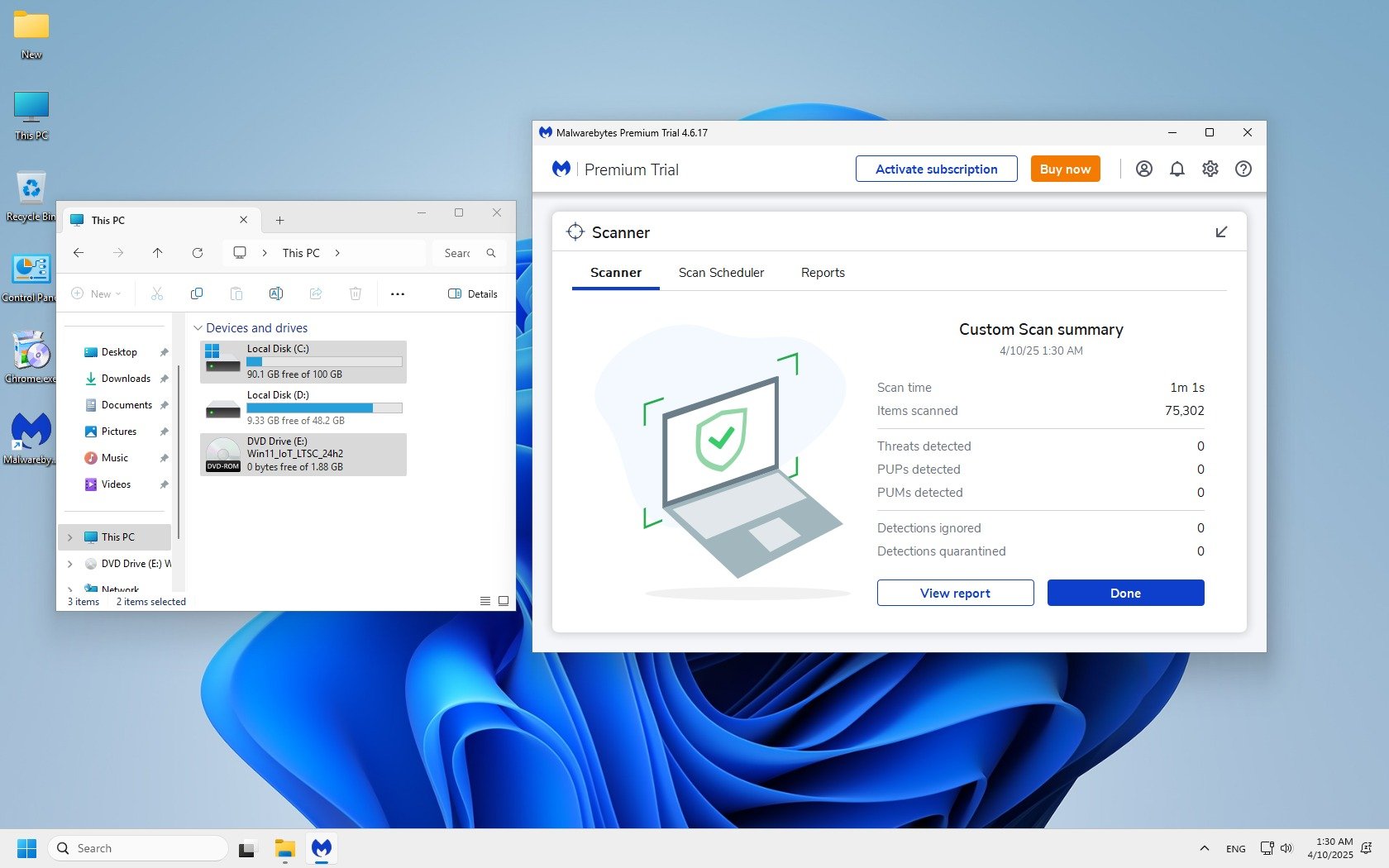Open See more options in Explorer toolbar
This screenshot has height=868, width=1389.
(x=398, y=293)
